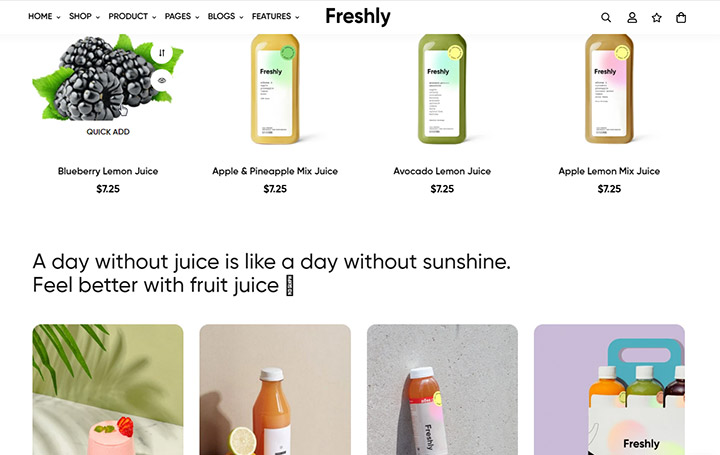Open the wishlist star icon

pos(657,17)
